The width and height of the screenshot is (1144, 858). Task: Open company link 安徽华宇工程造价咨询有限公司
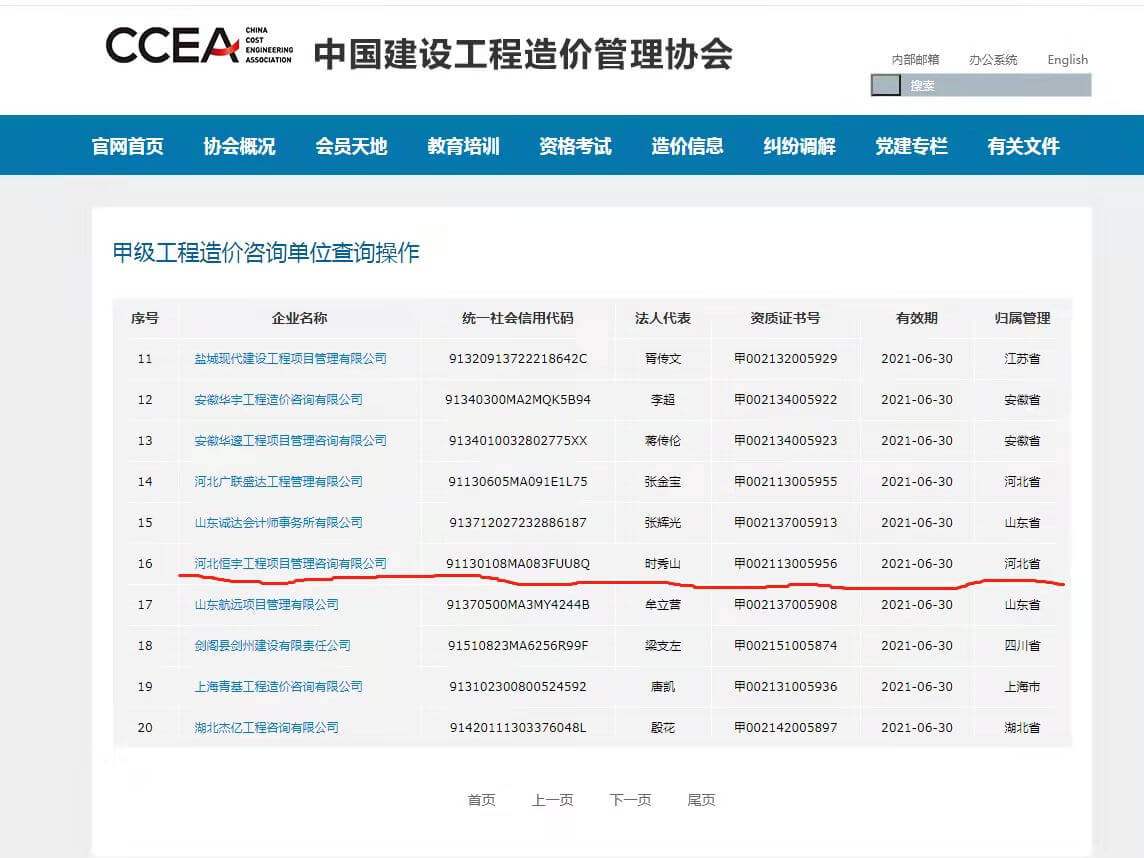278,399
